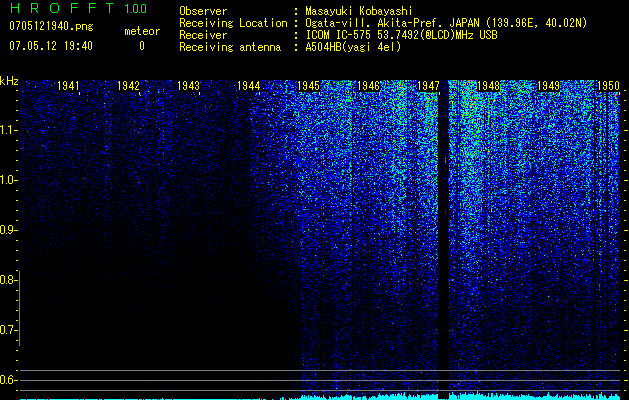Click the meteor count 0
Viewport: 629px width, 400px height.
coord(142,46)
